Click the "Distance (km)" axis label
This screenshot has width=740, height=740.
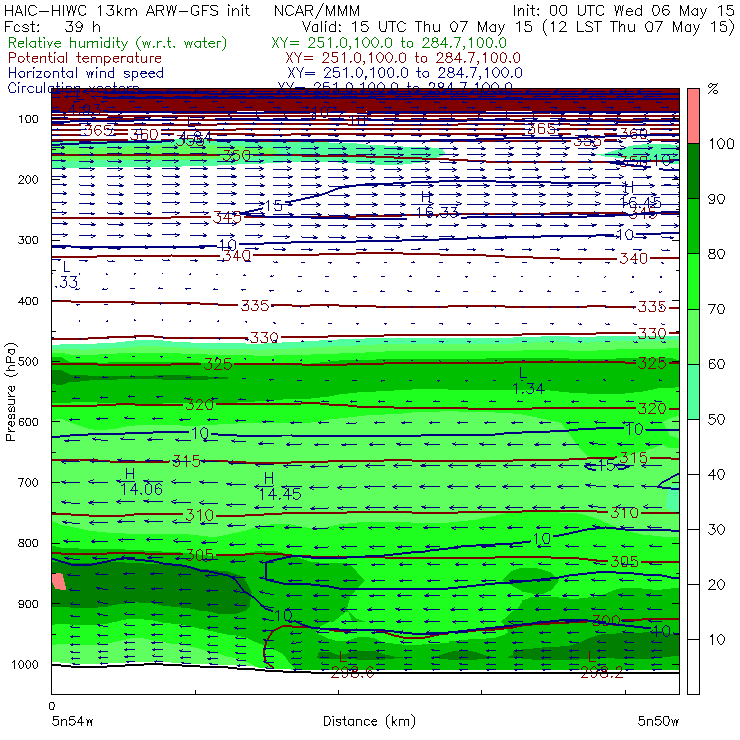tap(369, 721)
